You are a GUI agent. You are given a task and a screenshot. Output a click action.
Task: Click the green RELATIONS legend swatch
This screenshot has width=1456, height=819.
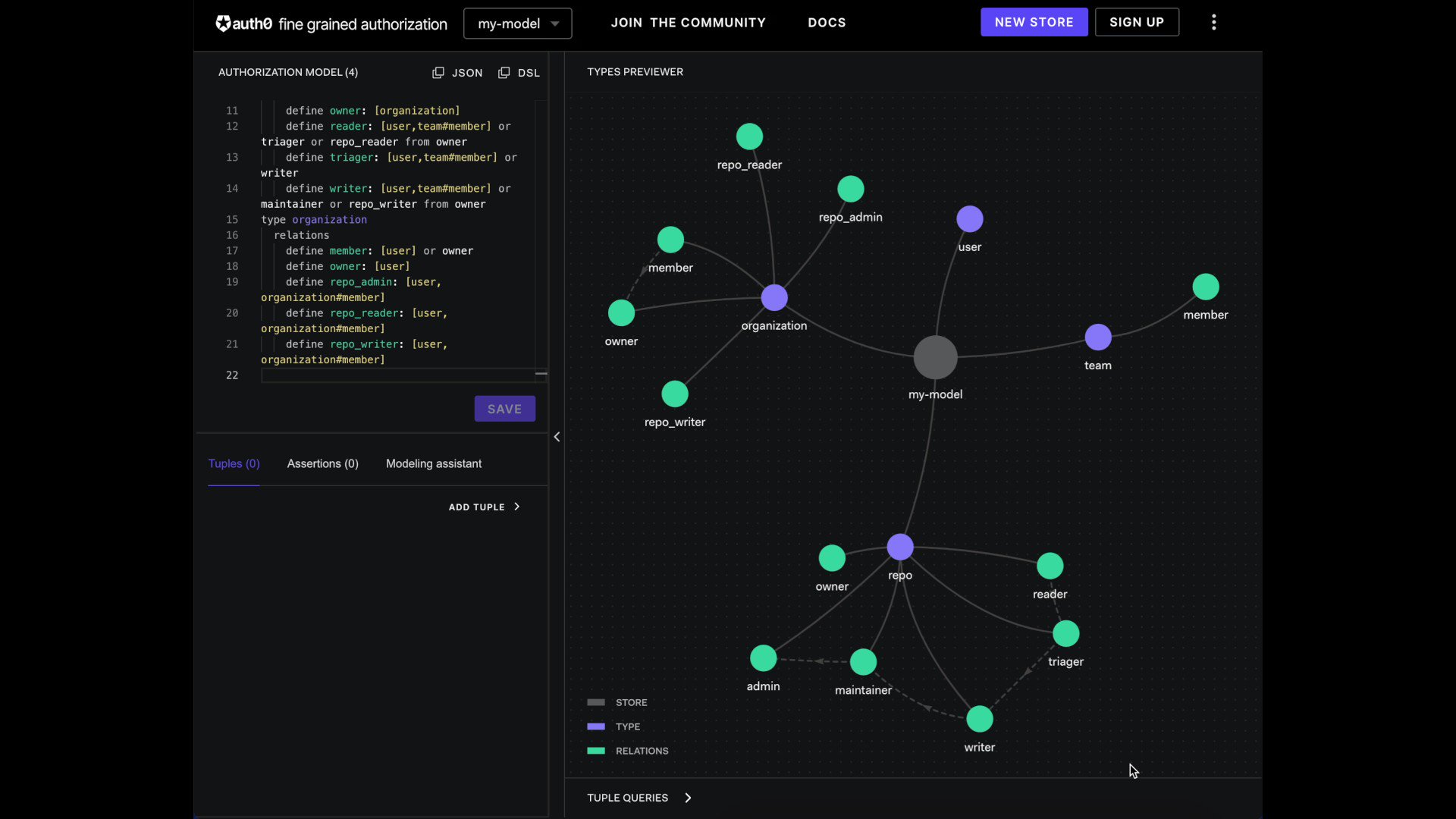click(596, 751)
